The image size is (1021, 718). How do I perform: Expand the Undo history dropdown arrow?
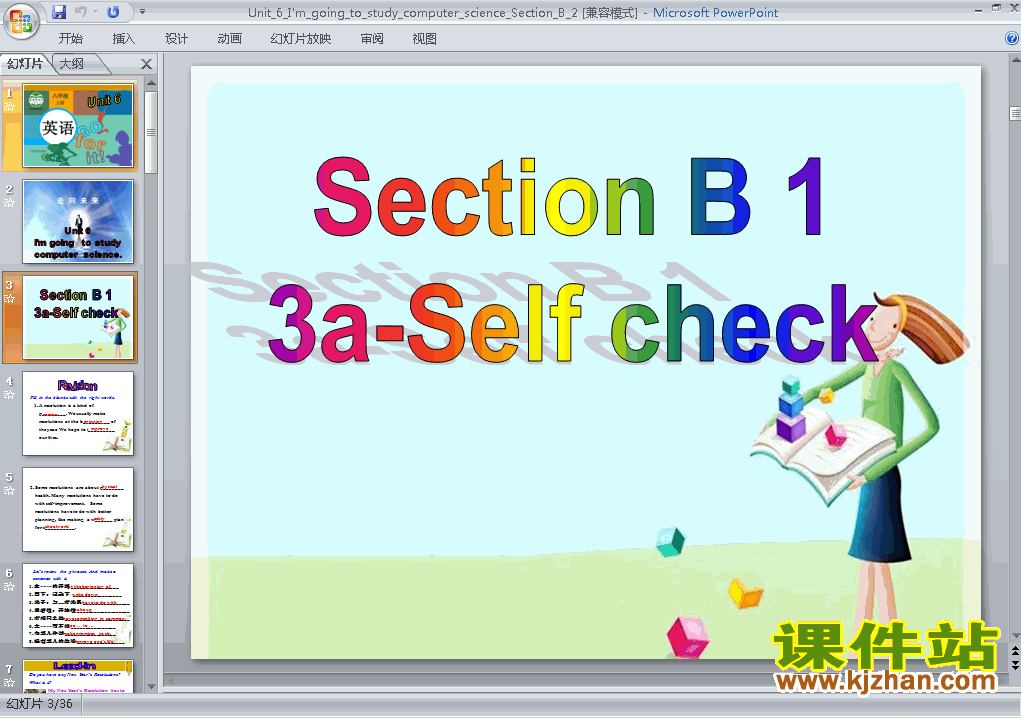[x=95, y=12]
